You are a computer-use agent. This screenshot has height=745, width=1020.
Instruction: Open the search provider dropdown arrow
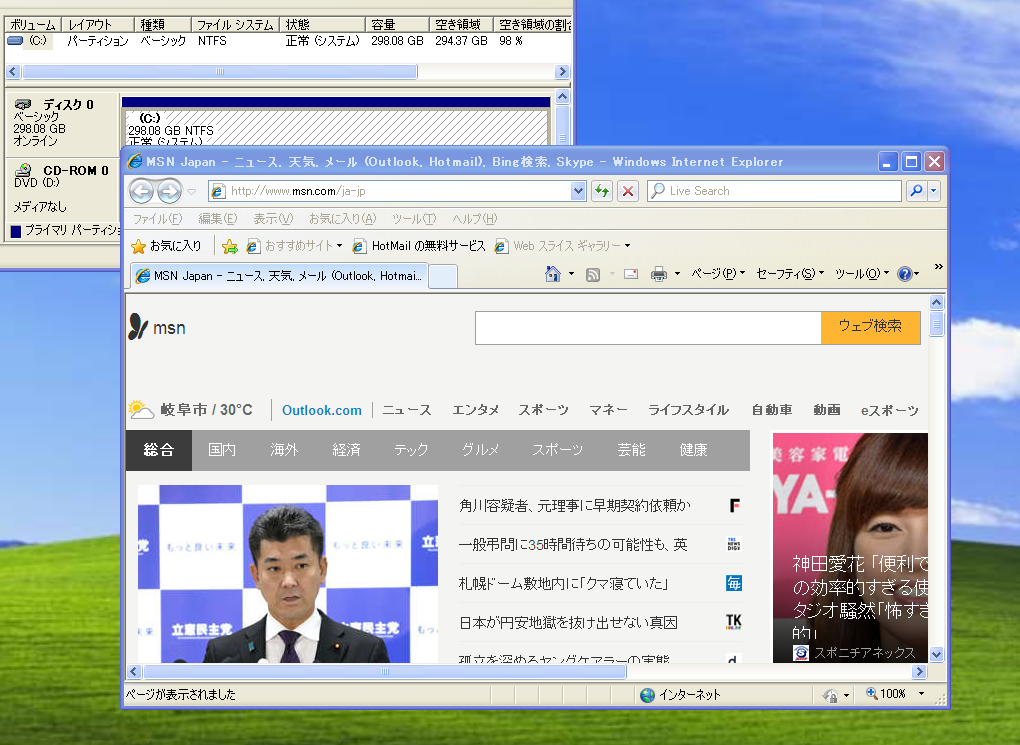coord(933,191)
